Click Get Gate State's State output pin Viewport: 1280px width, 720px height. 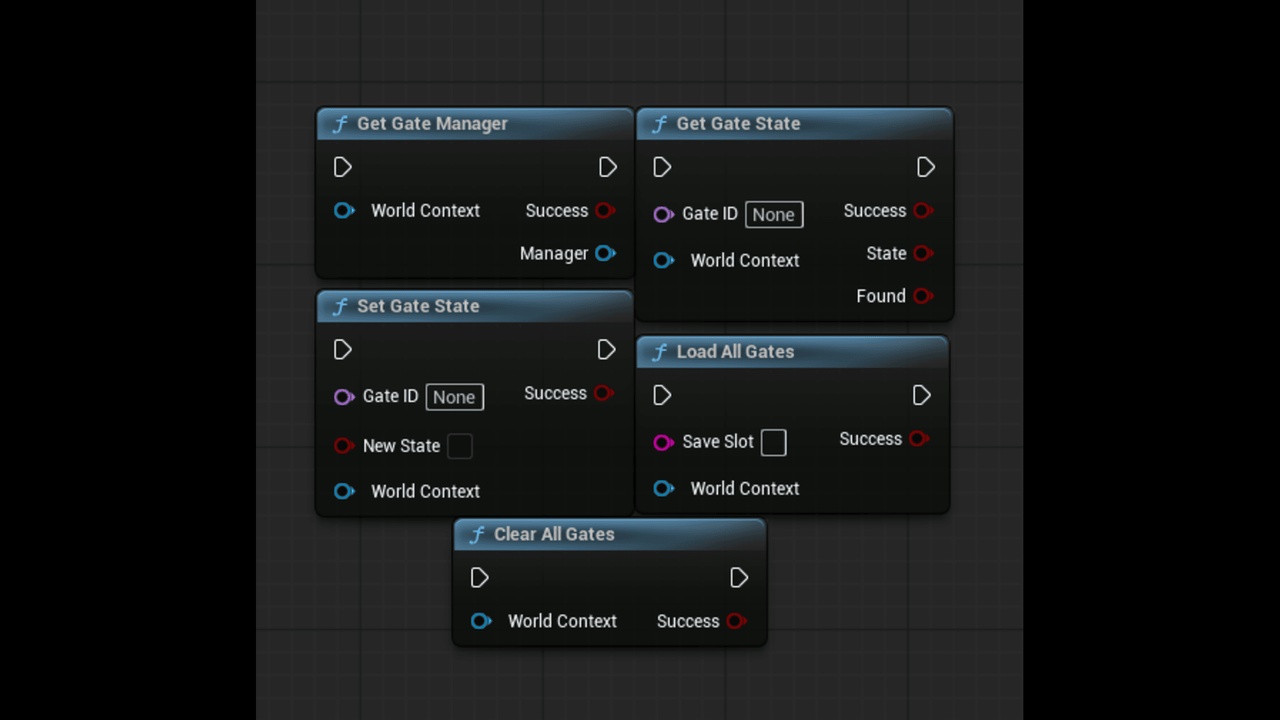(923, 253)
